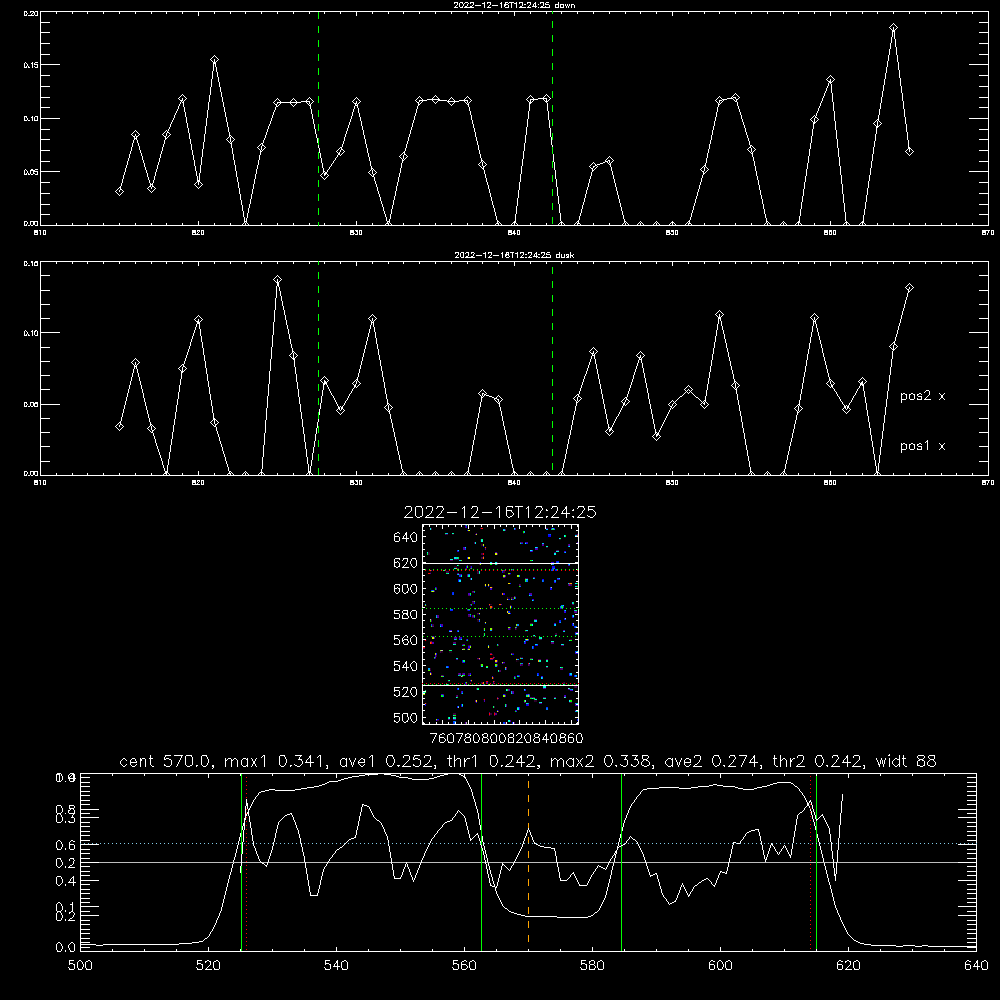Click the '2022-12-16T12:24:25 dawn' plot title

pos(515,5)
